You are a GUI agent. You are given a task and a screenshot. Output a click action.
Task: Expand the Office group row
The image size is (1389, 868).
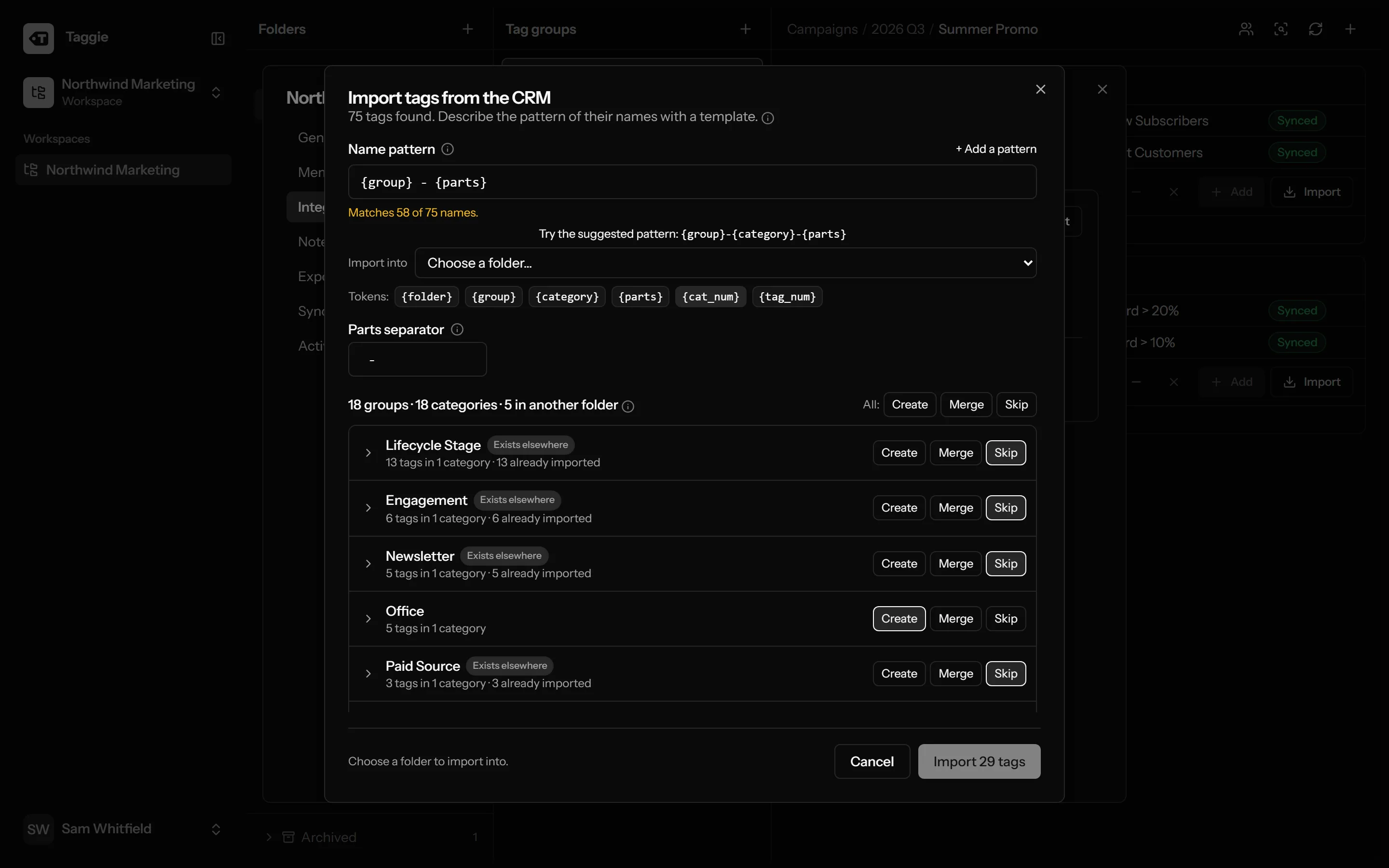[x=368, y=619]
